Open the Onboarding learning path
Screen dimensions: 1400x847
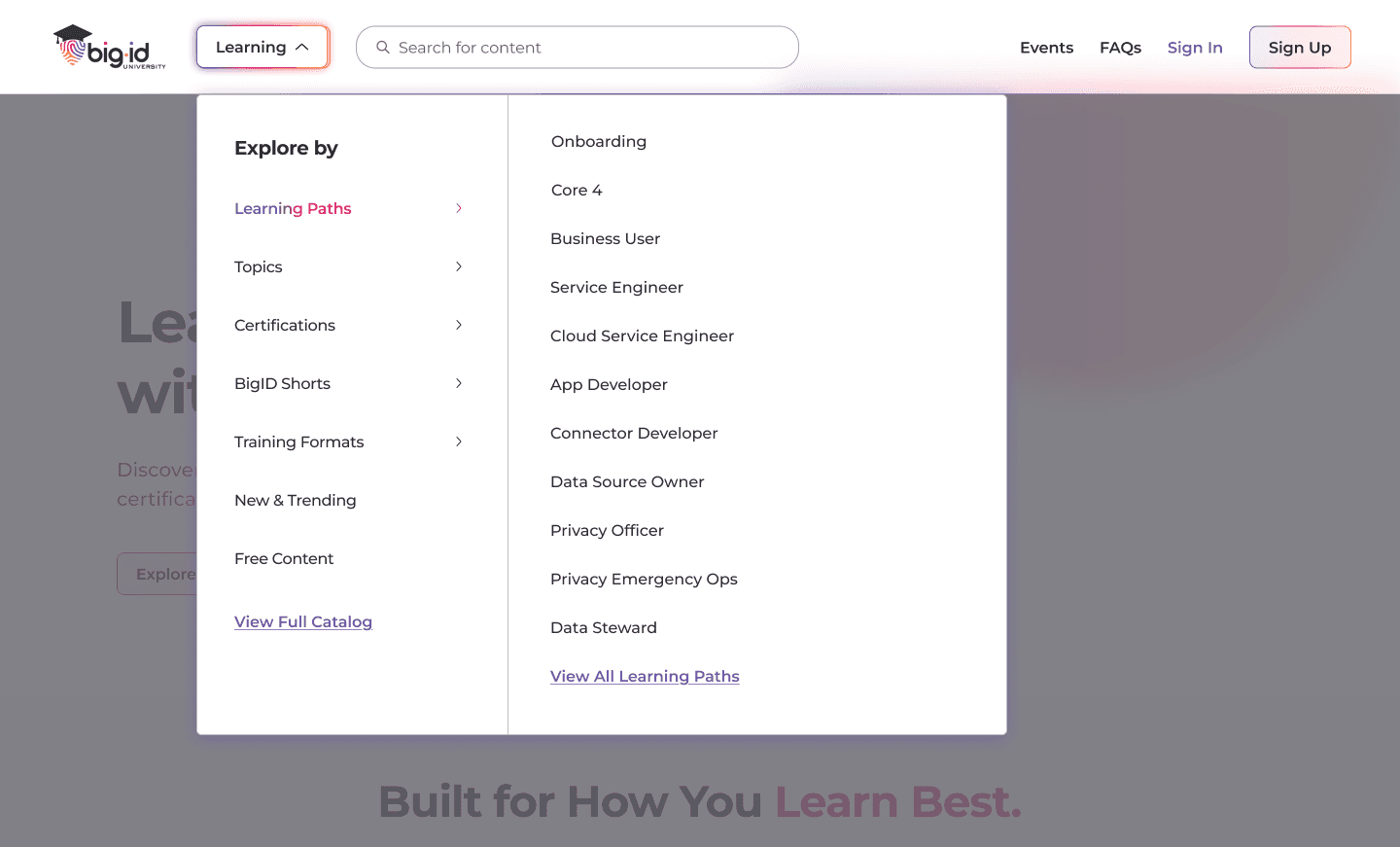599,141
